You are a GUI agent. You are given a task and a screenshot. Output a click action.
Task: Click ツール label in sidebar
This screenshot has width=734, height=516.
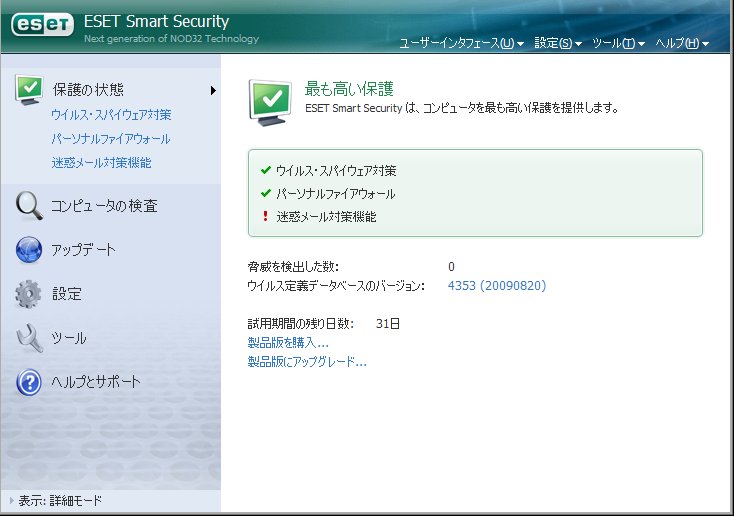[69, 338]
